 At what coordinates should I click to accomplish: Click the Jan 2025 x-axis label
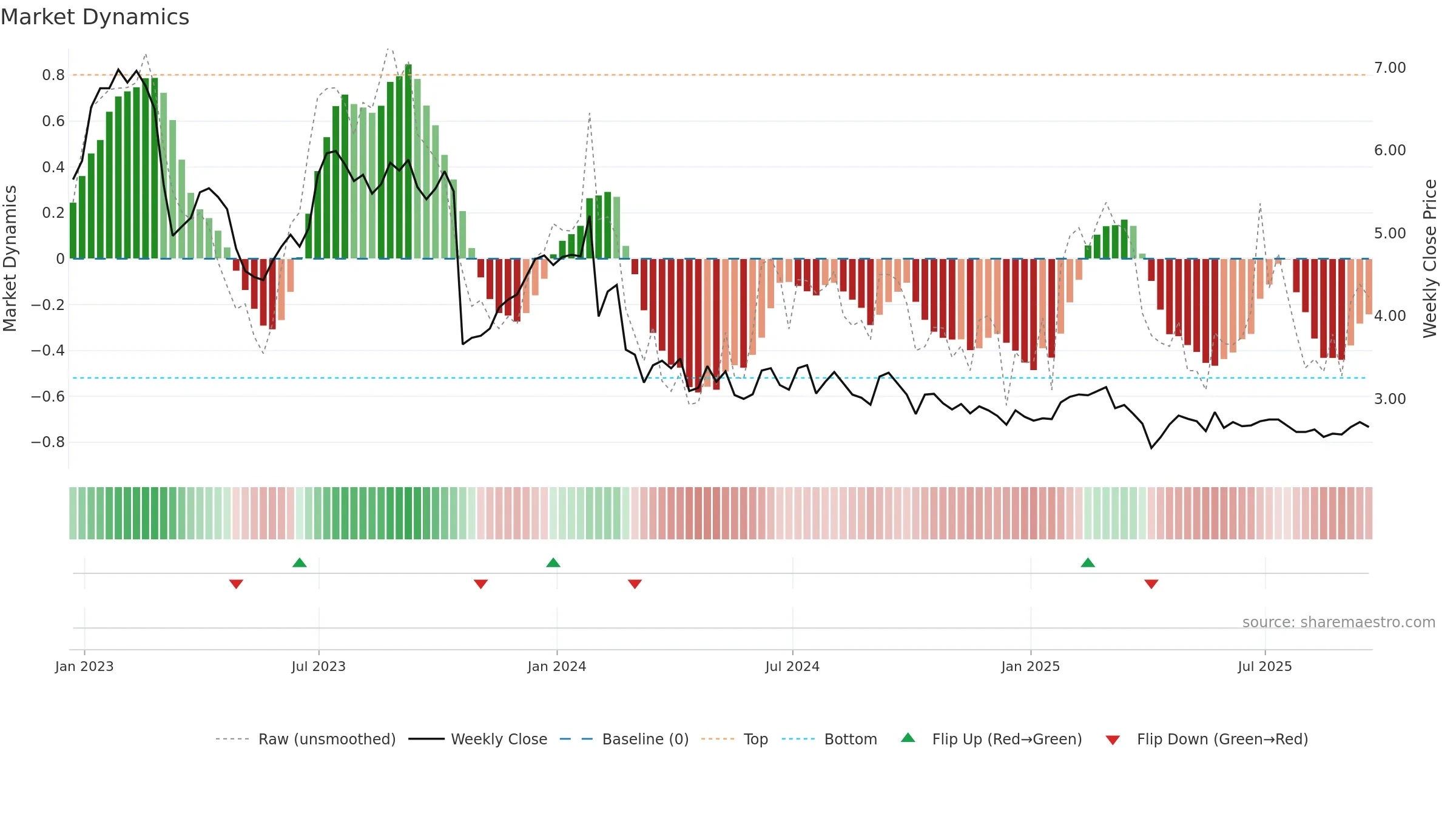[1031, 666]
